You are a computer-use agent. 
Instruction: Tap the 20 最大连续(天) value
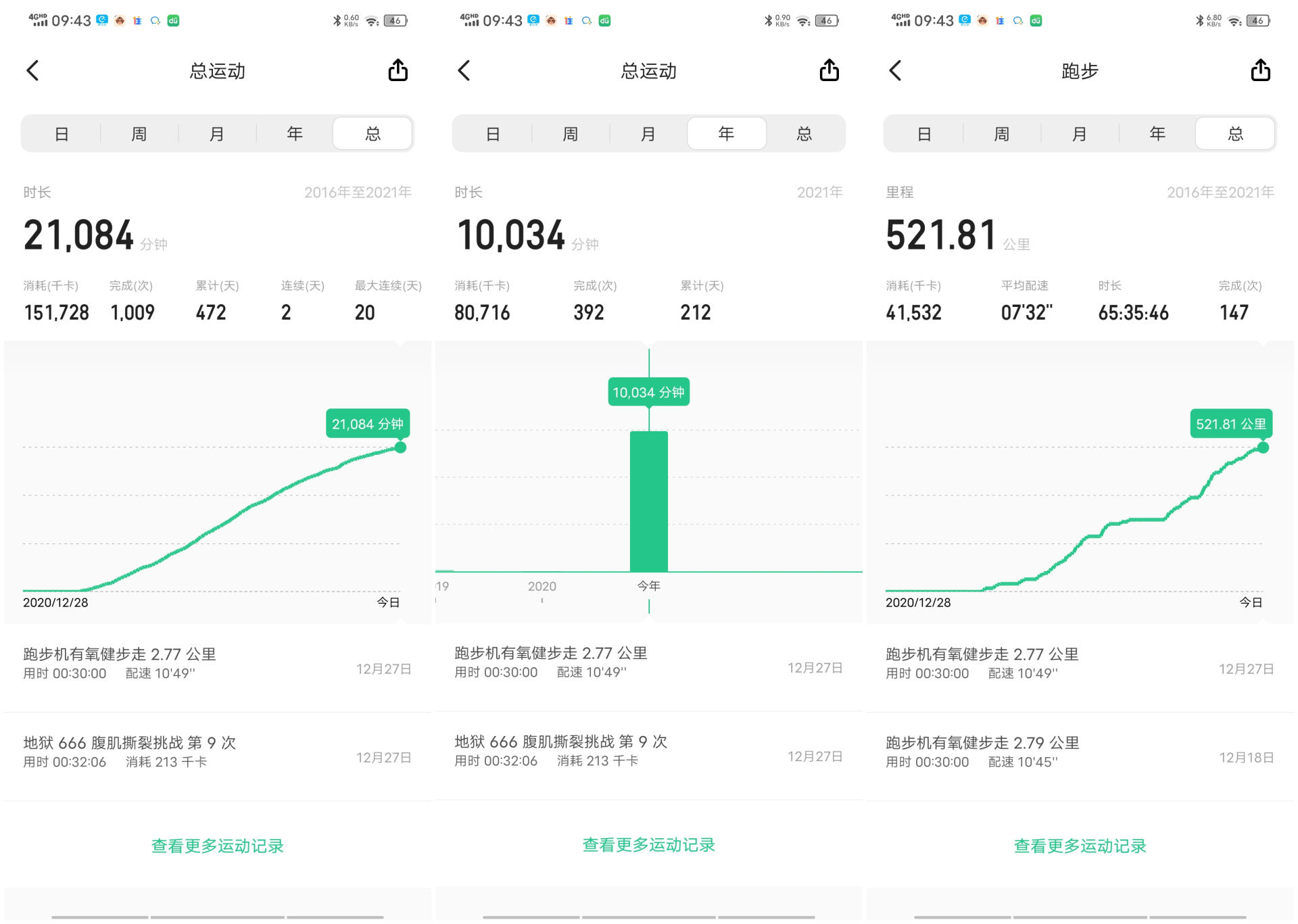click(x=365, y=312)
